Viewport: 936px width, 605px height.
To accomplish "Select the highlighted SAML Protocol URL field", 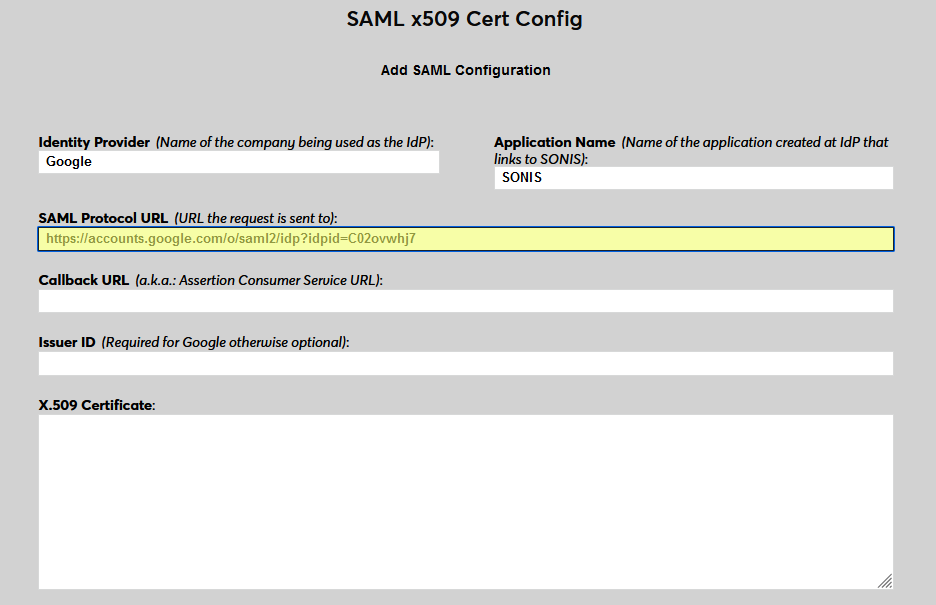I will click(x=465, y=238).
